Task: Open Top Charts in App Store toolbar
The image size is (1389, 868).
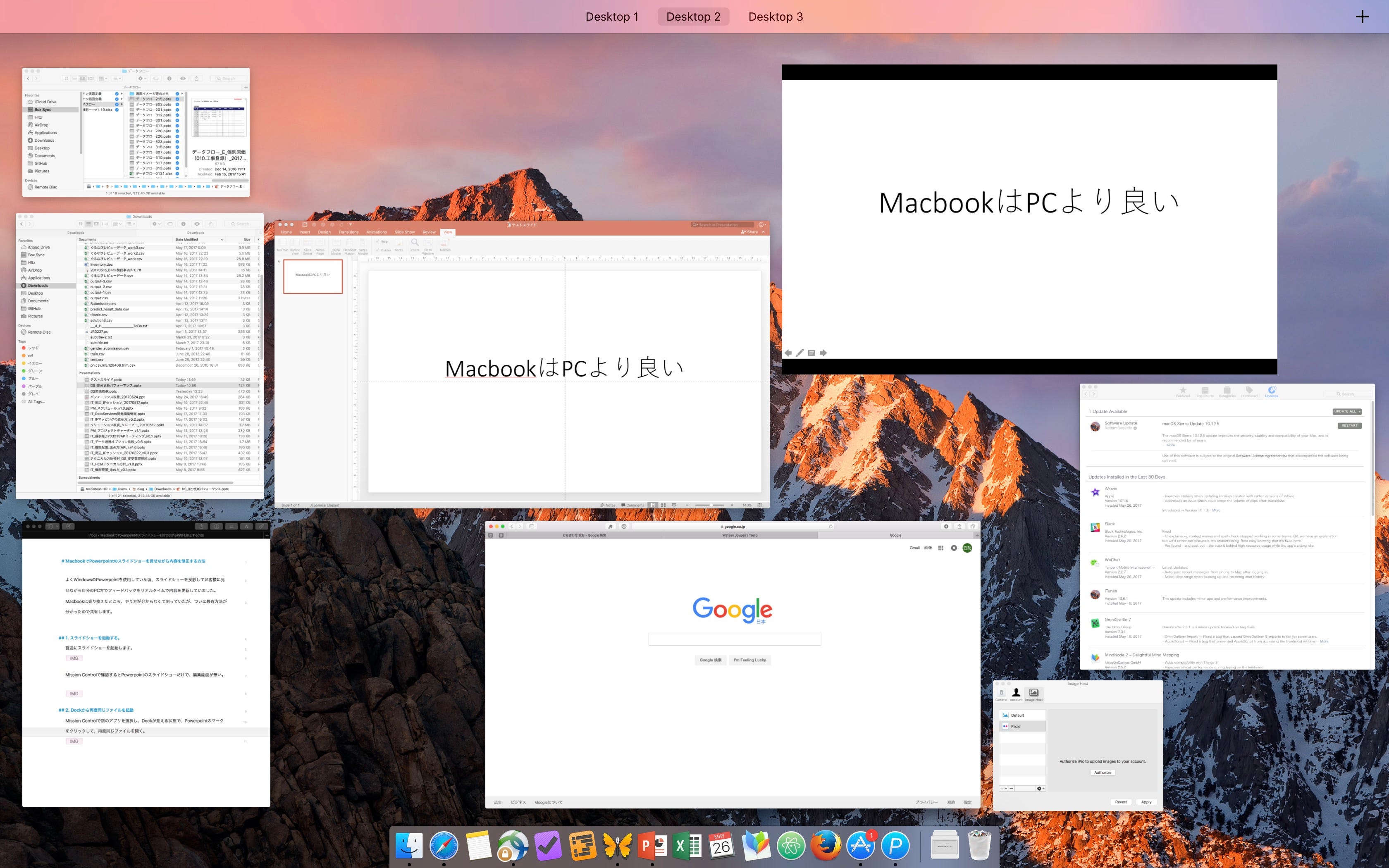Action: (x=1205, y=392)
